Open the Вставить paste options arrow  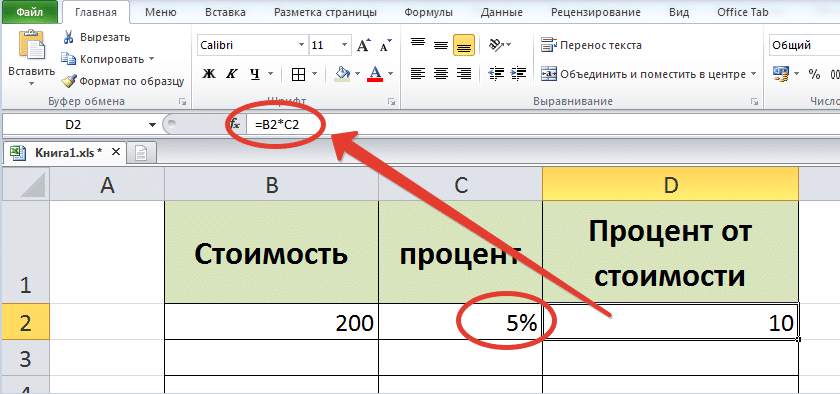(x=32, y=84)
